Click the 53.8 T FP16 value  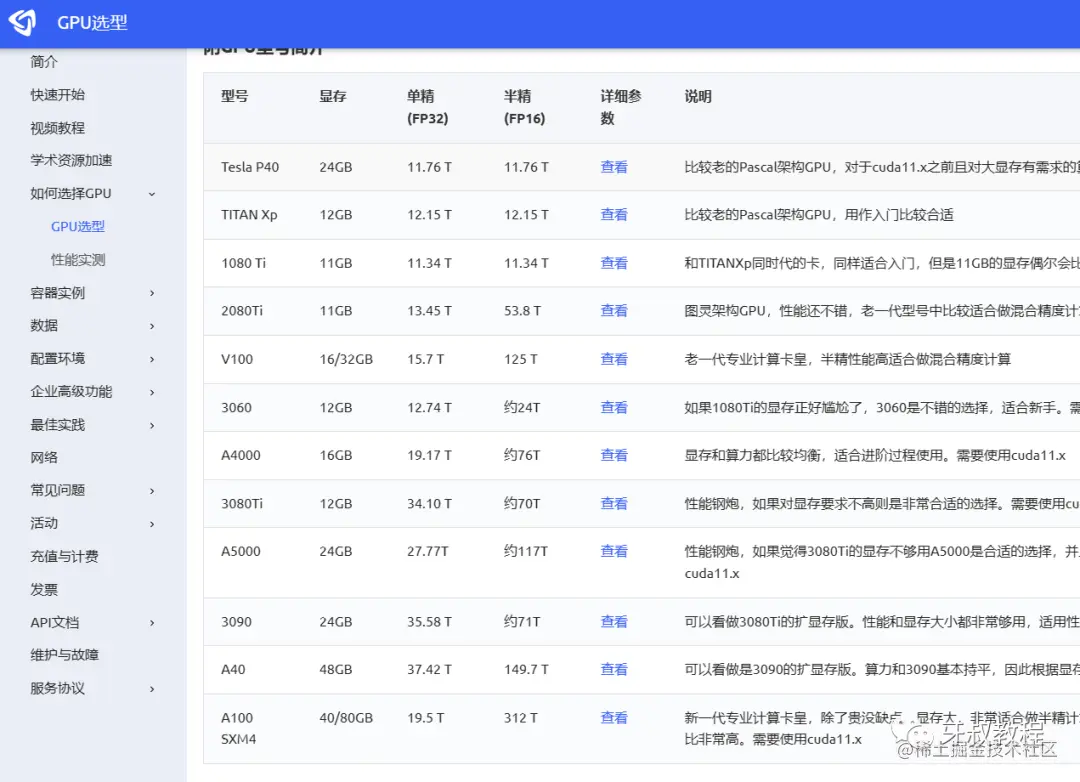point(522,311)
